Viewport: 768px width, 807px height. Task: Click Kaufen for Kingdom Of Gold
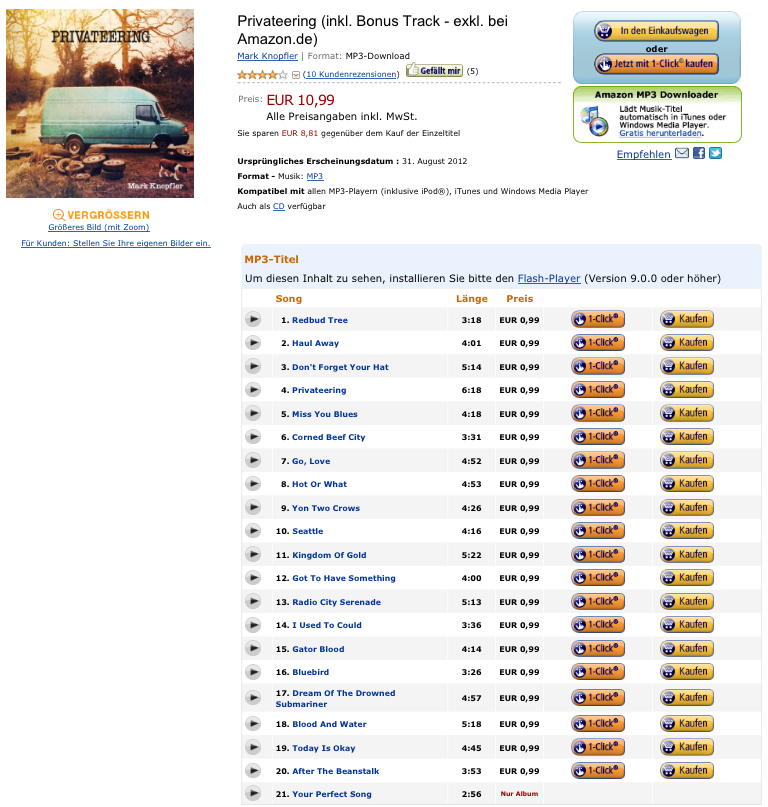click(x=687, y=554)
